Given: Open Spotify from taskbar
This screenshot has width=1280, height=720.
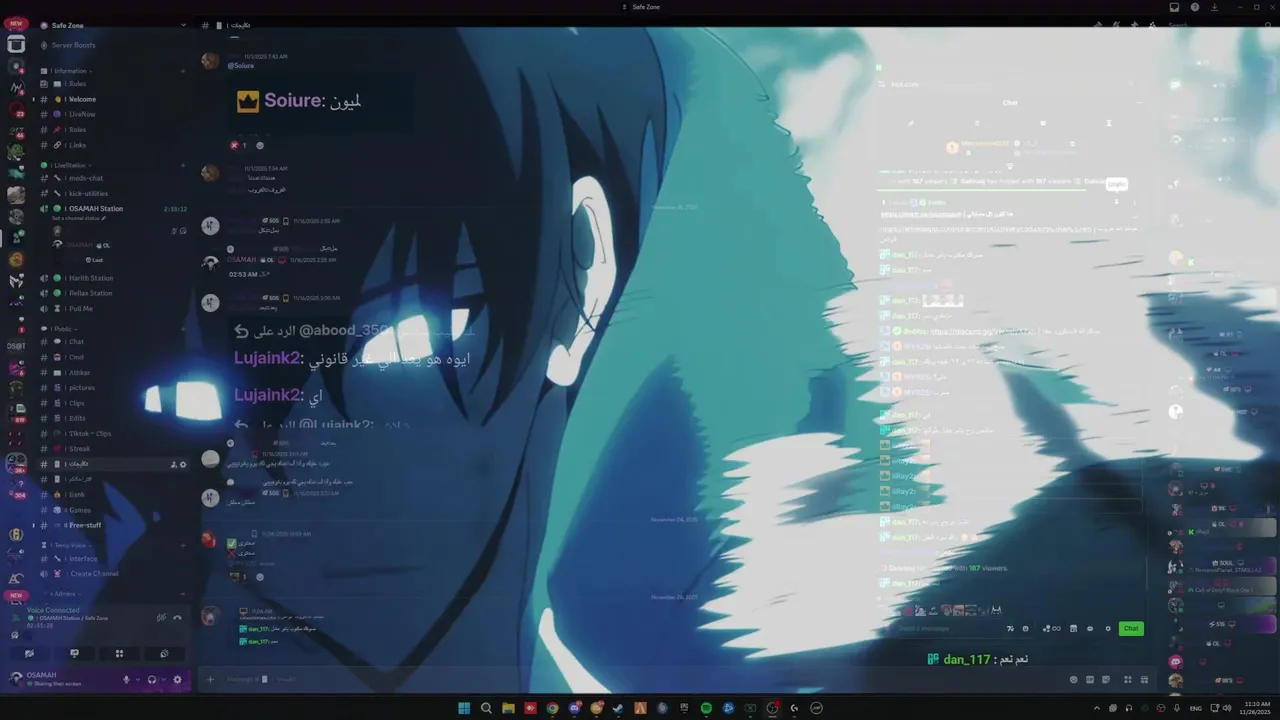Looking at the screenshot, I should point(706,708).
